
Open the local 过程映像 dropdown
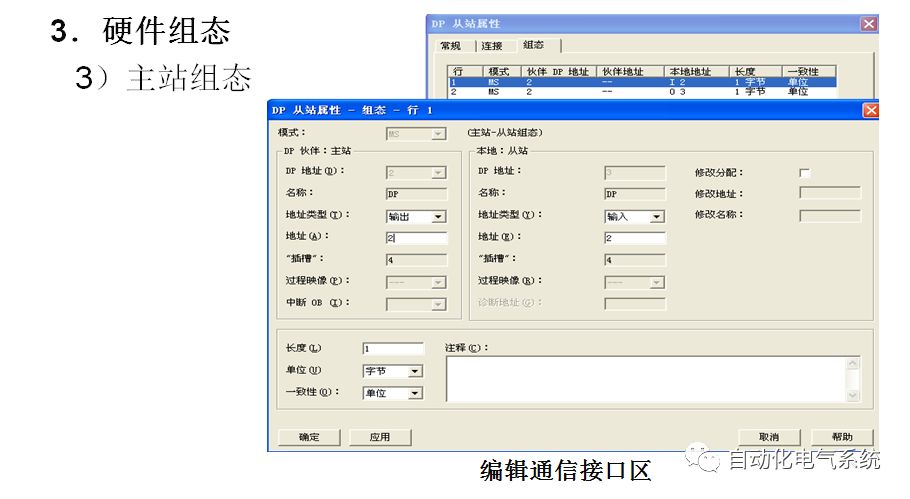[656, 283]
